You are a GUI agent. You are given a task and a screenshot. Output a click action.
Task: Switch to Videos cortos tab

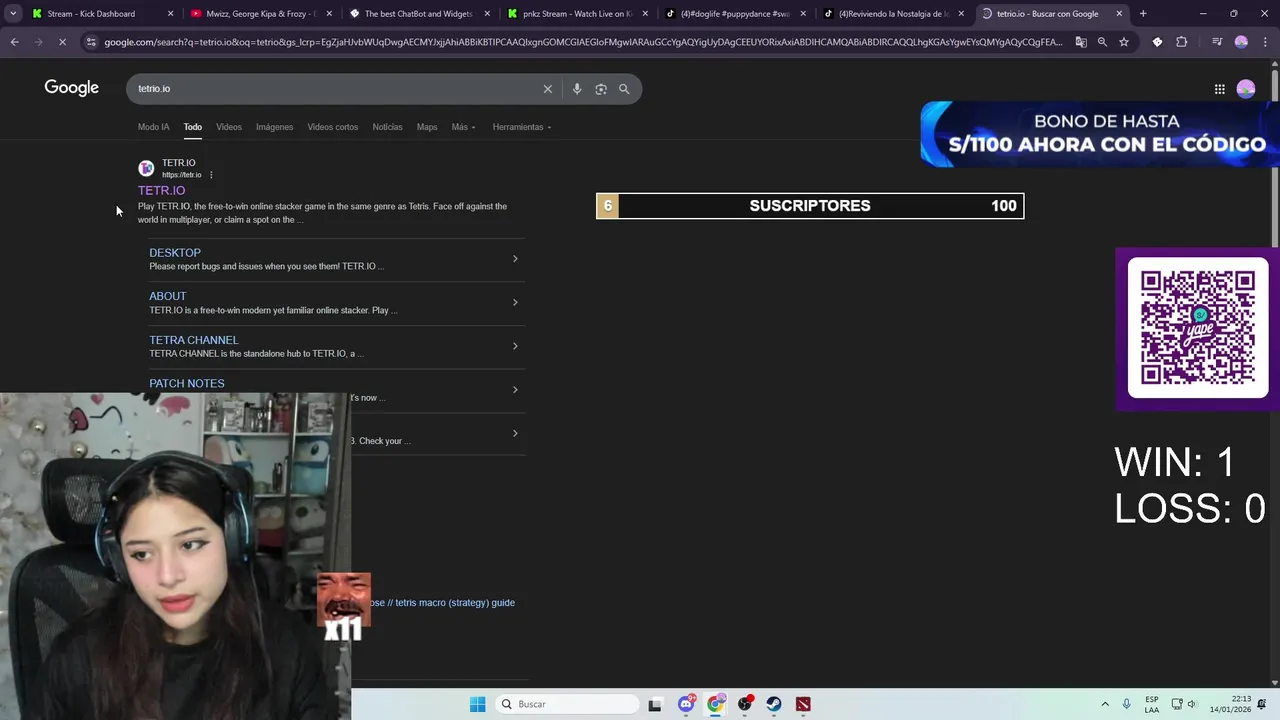pyautogui.click(x=333, y=127)
